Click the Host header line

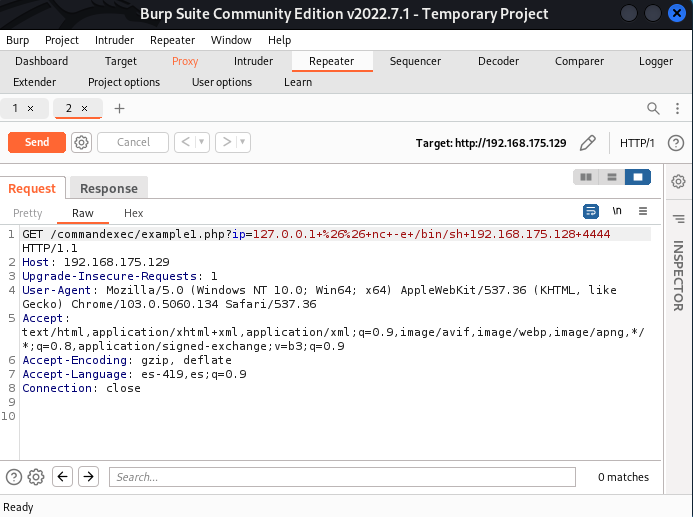point(96,262)
